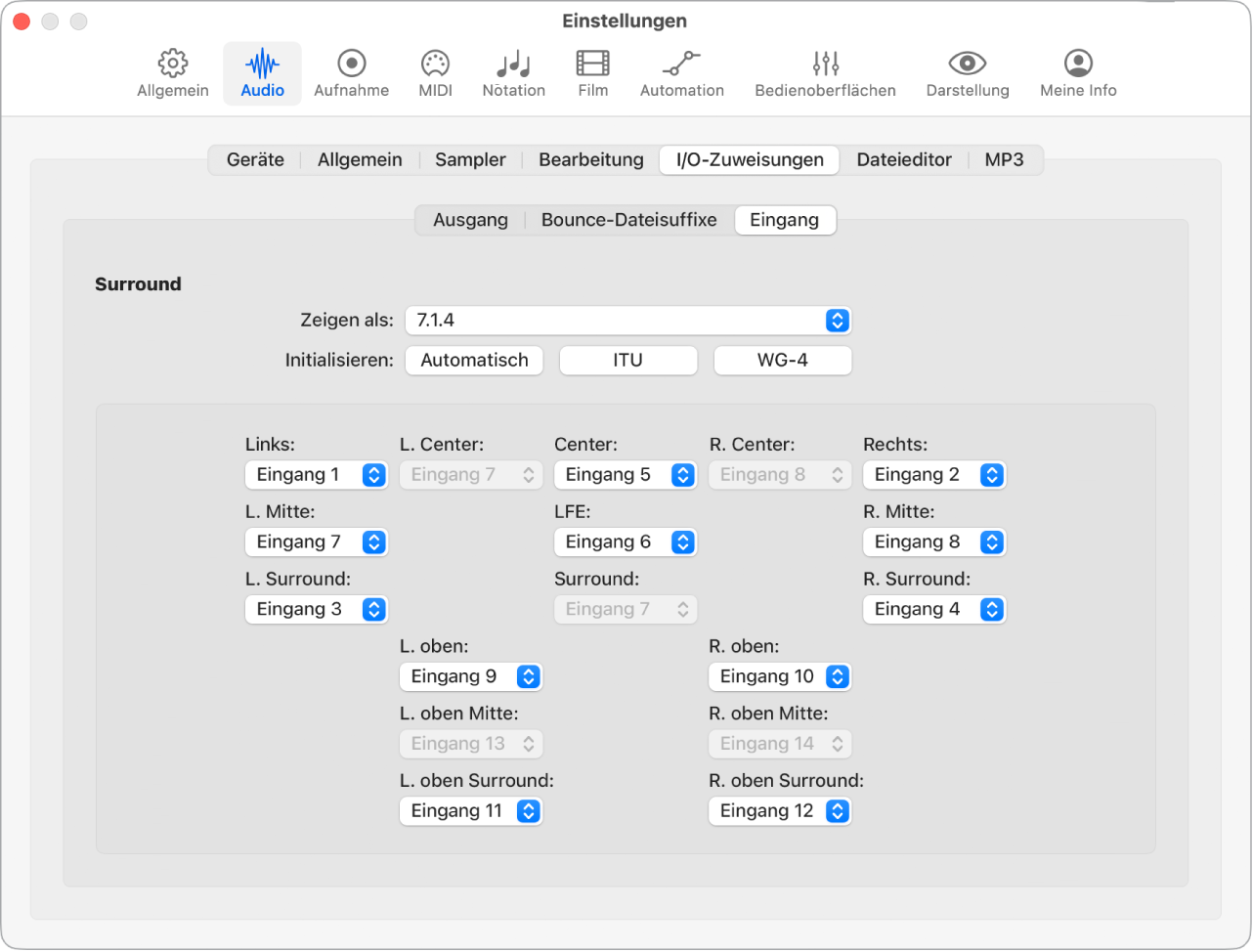Open MIDI settings pane
Screen dimensions: 1253x952
click(x=435, y=74)
